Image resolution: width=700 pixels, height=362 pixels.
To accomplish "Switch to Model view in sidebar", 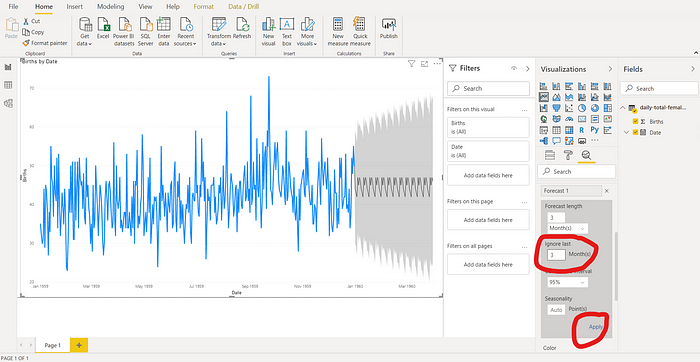I will point(8,103).
